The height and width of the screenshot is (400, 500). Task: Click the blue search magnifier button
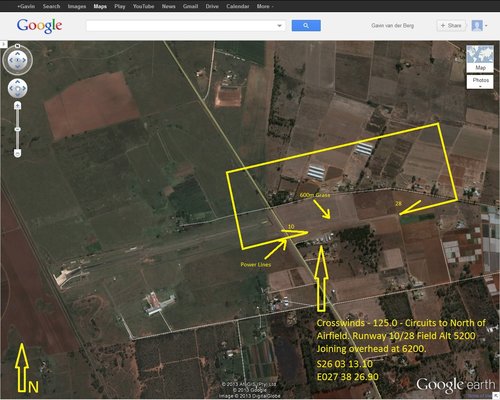(x=306, y=26)
